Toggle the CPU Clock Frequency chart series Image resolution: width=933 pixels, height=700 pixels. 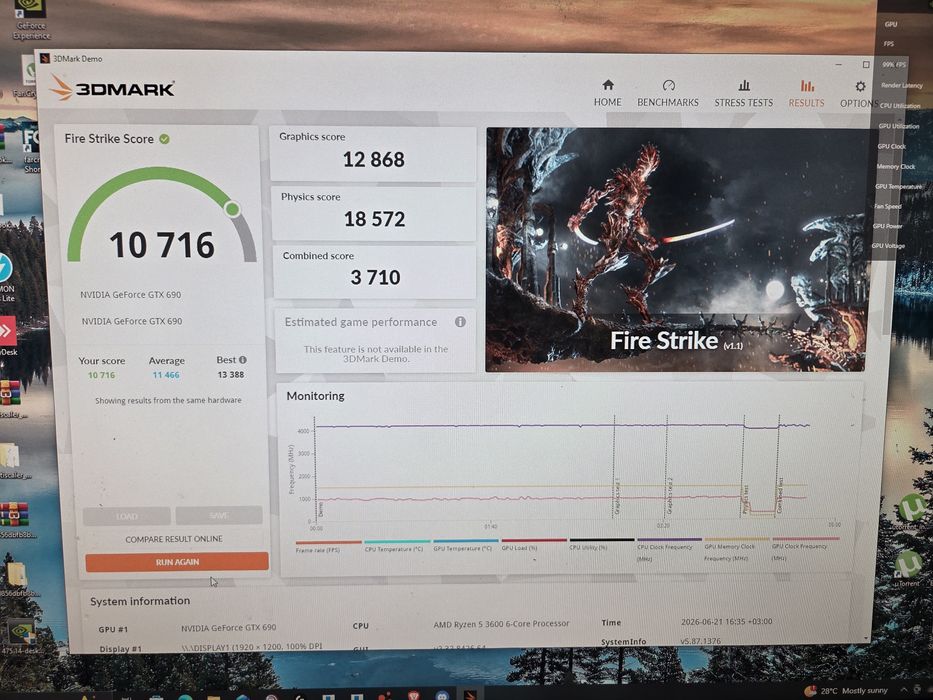[669, 548]
